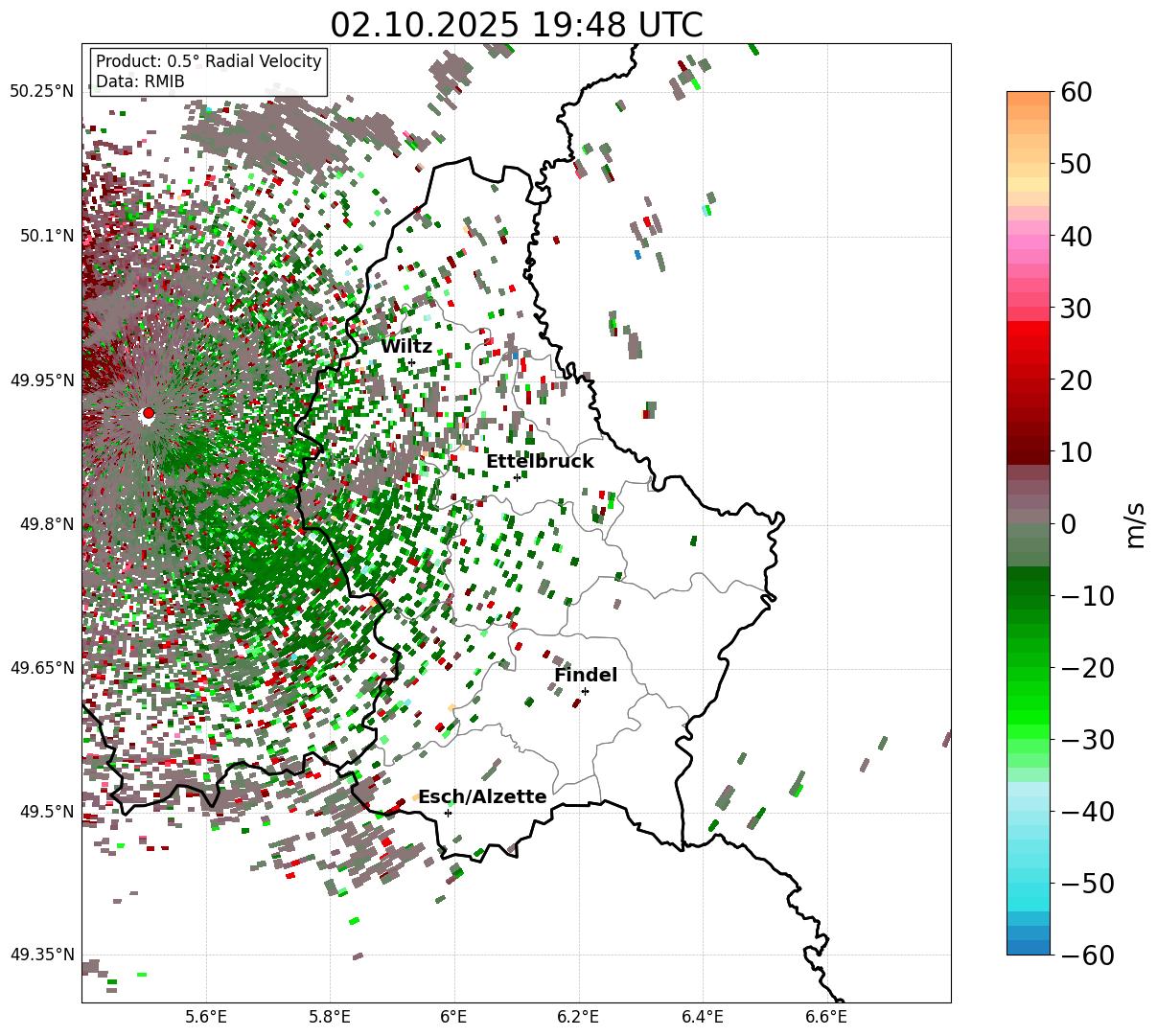Click the 0 colorbar tick label
Image resolution: width=1157 pixels, height=1036 pixels.
(x=1068, y=524)
